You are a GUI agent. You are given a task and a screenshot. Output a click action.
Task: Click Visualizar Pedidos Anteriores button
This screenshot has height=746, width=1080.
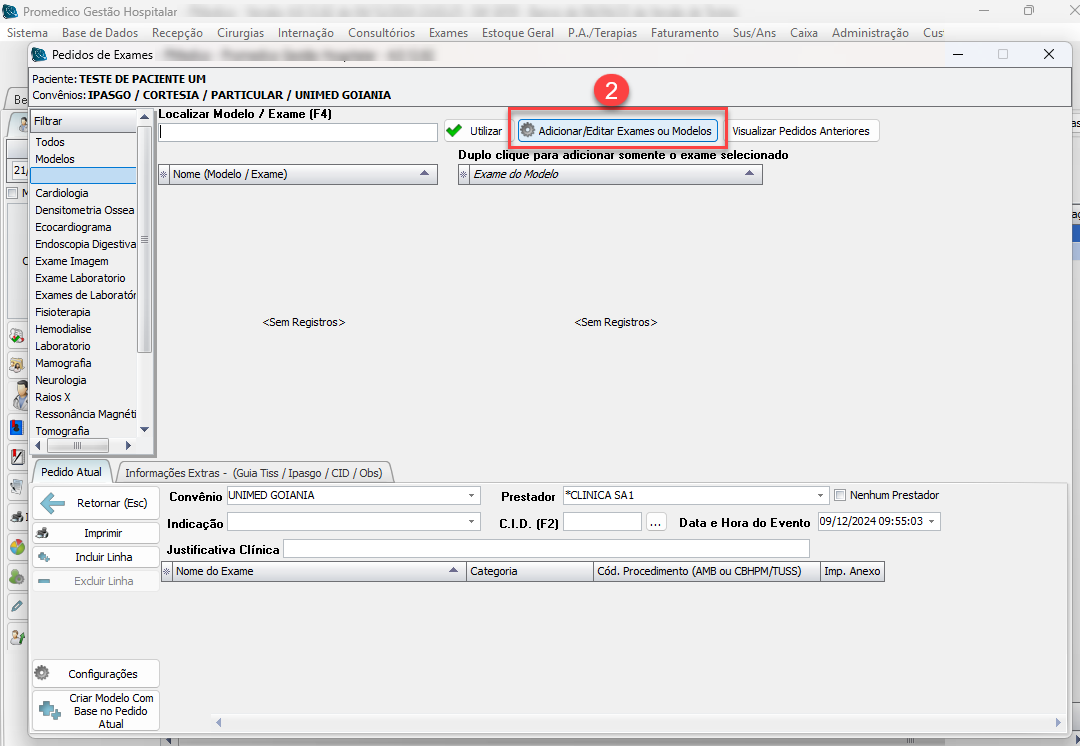tap(802, 131)
